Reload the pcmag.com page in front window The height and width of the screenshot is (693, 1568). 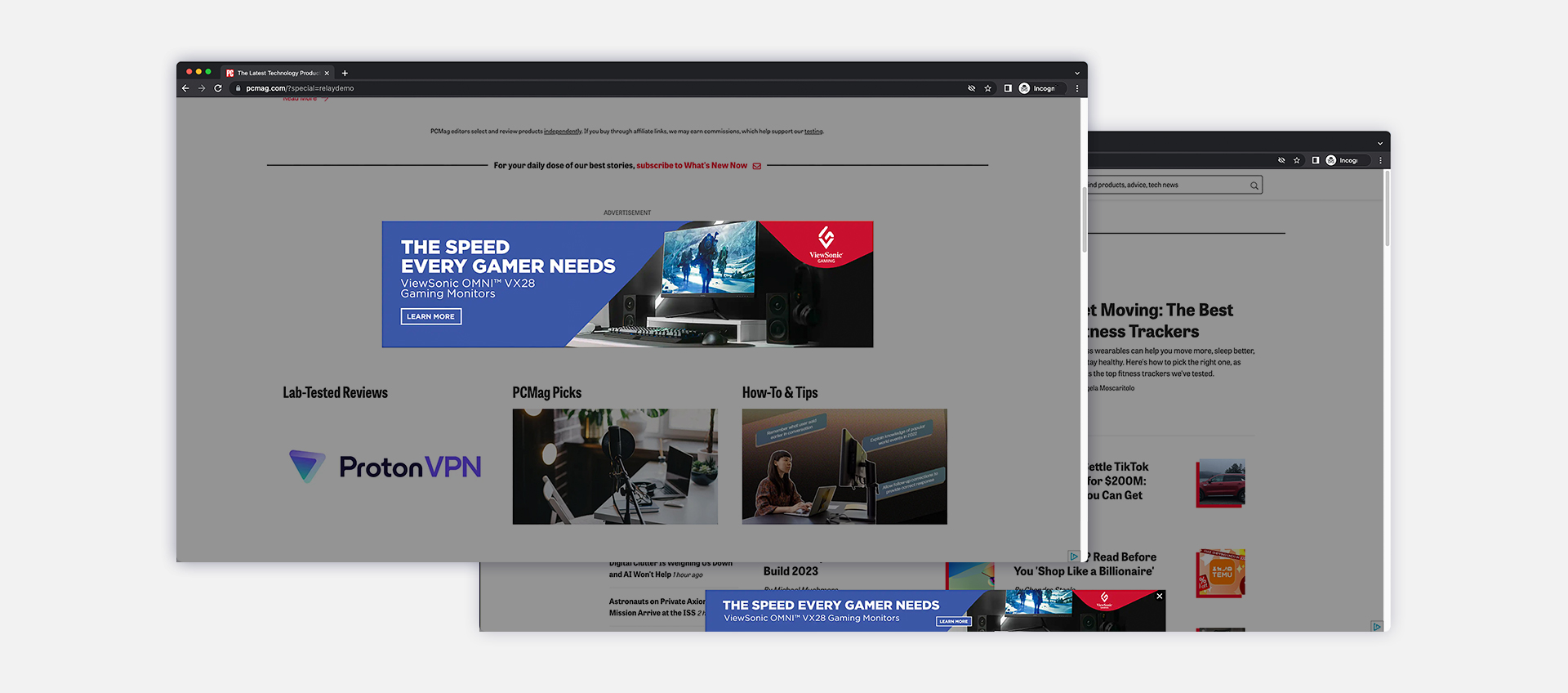click(x=218, y=88)
